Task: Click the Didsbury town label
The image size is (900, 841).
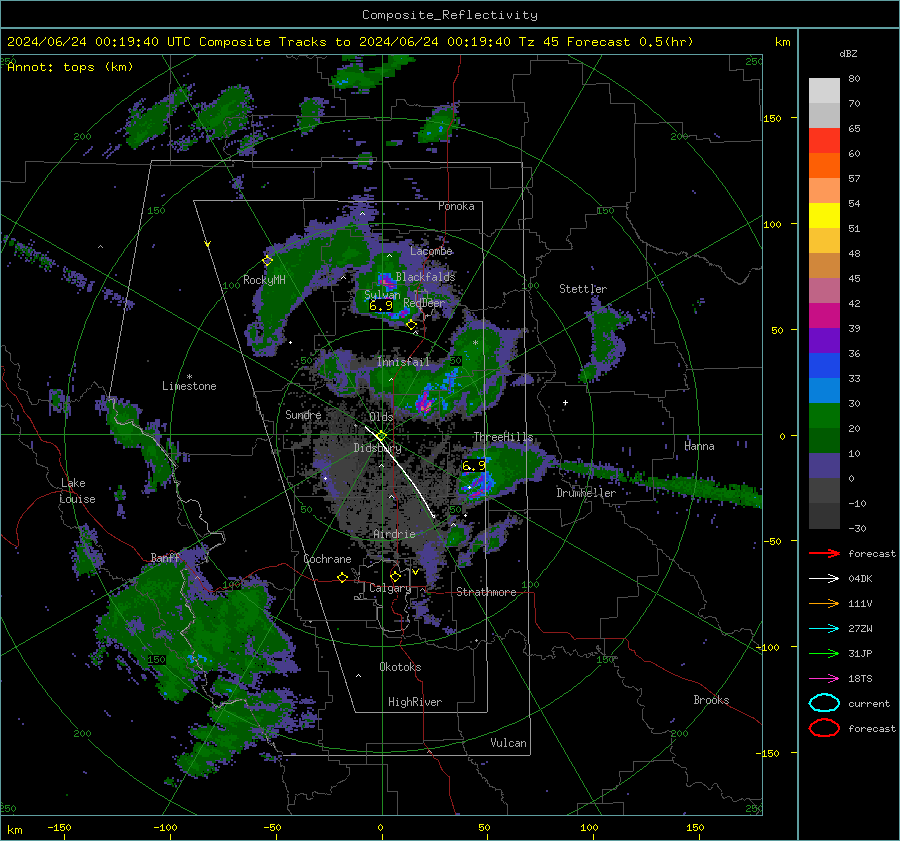Action: [x=377, y=448]
